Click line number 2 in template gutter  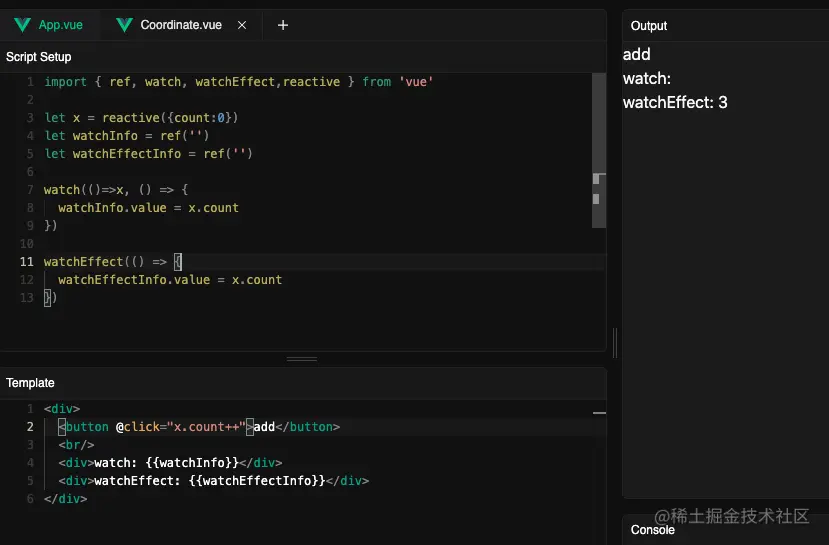30,427
